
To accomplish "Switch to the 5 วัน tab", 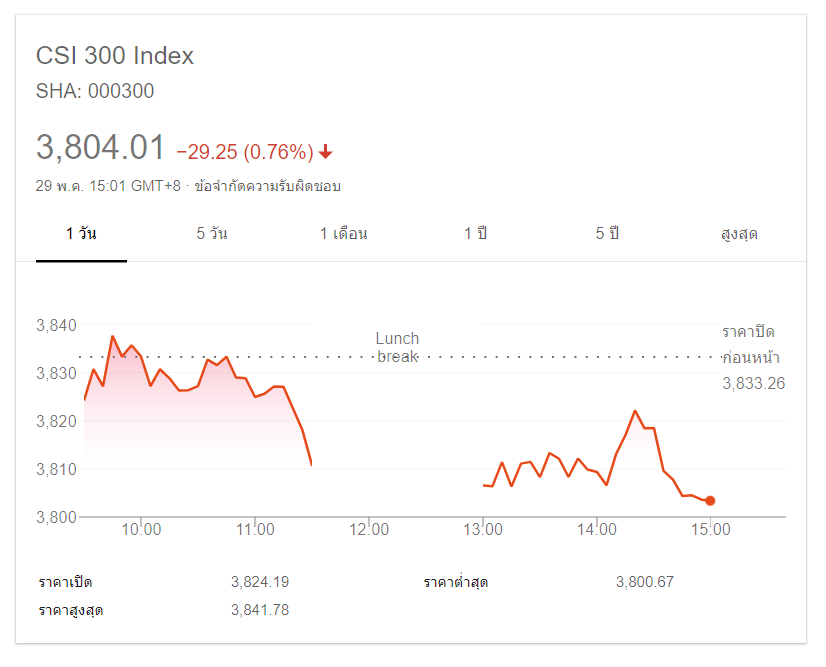I will (212, 234).
